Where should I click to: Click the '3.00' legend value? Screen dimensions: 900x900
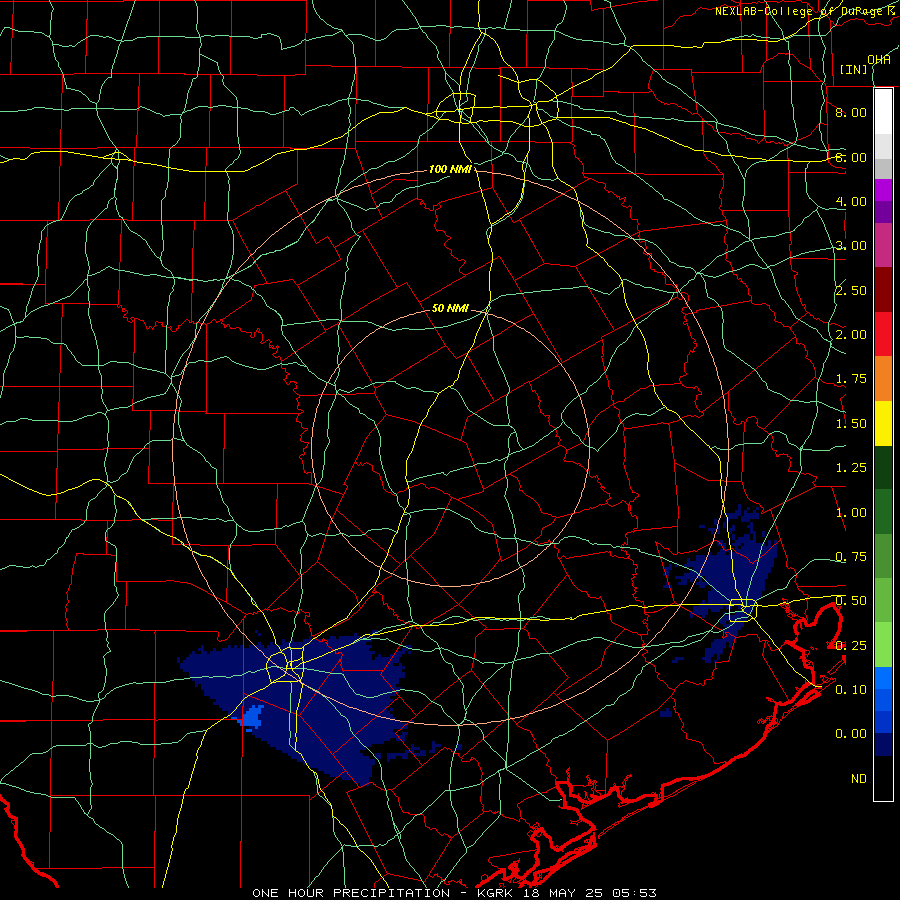click(x=851, y=246)
